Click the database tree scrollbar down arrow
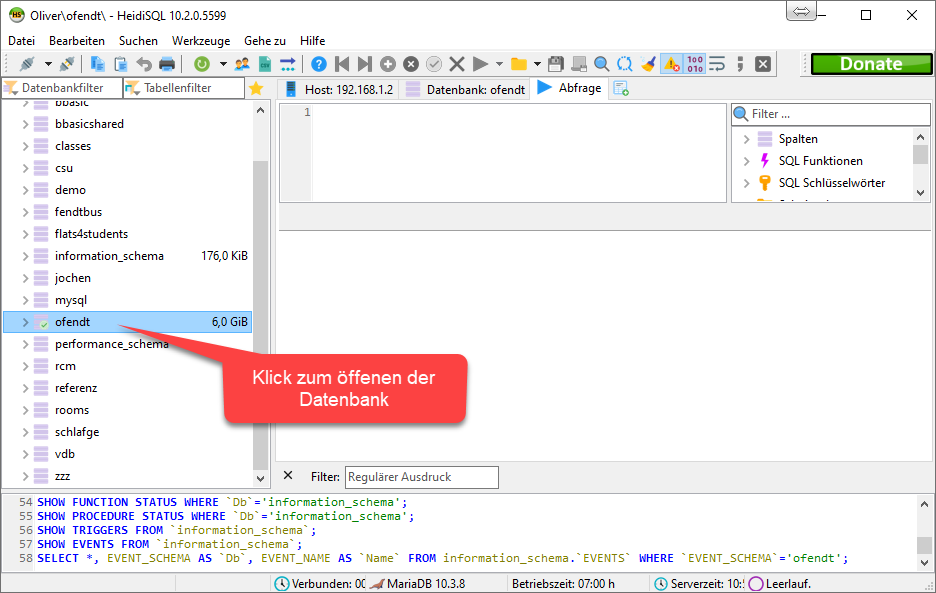Image resolution: width=936 pixels, height=593 pixels. 260,478
